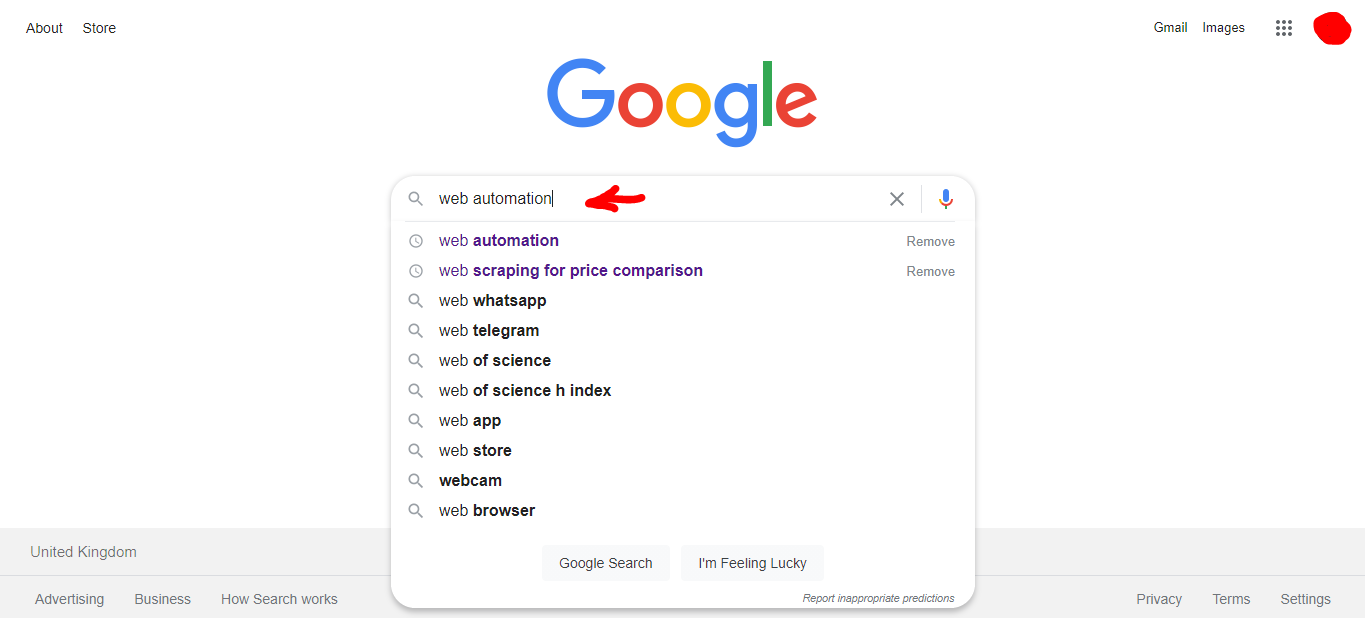Open Settings in the footer

point(1305,599)
